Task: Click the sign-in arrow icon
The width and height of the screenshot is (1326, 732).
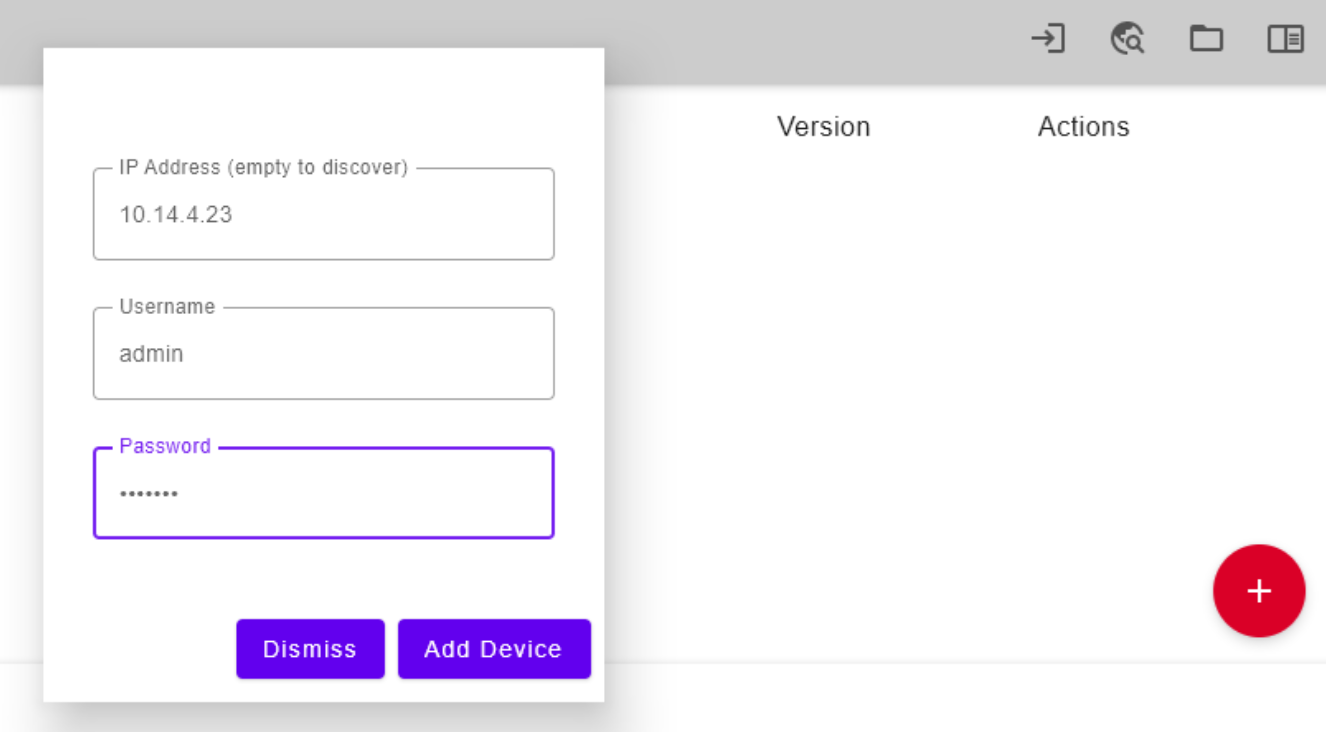Action: [1047, 39]
